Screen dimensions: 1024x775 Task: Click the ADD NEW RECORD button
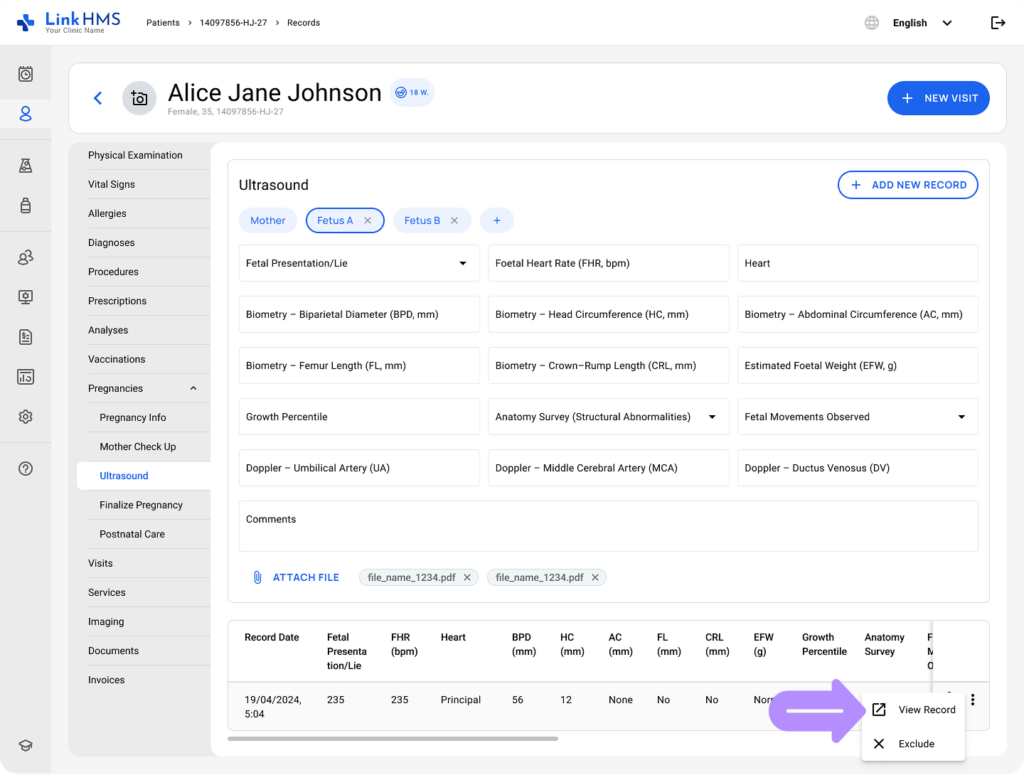point(907,185)
